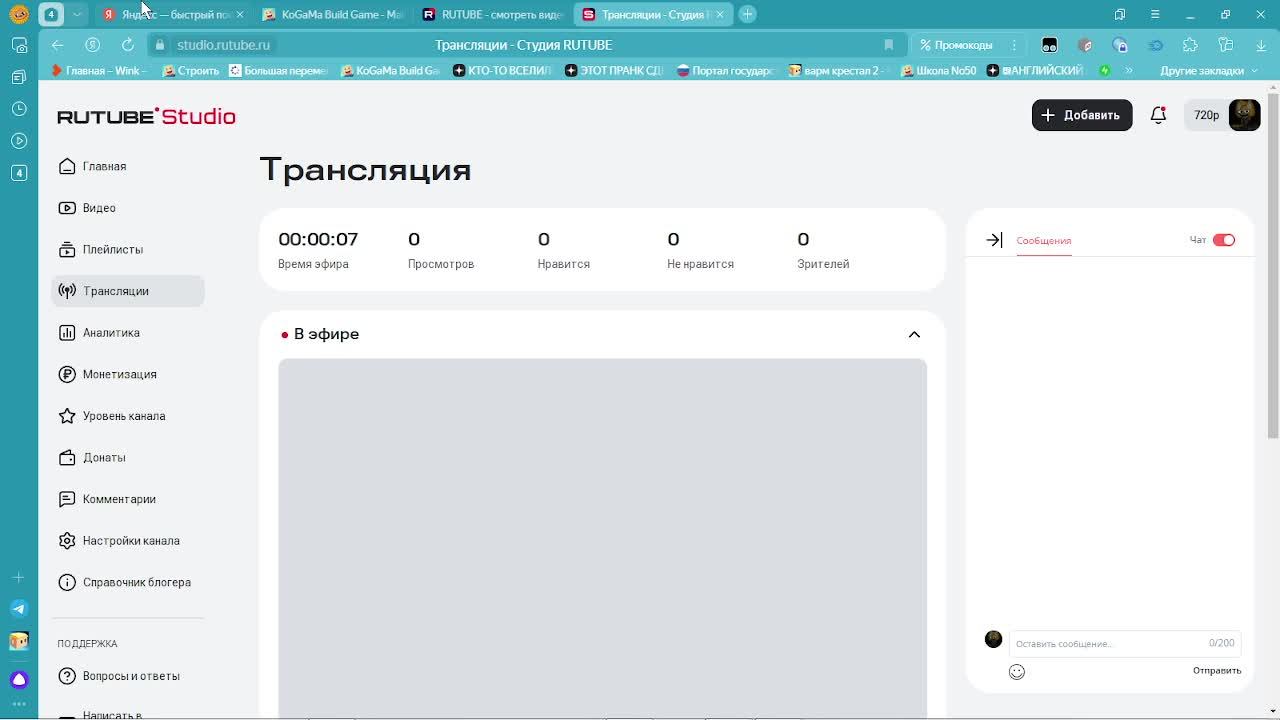The image size is (1280, 720).
Task: Open the Главная page in sidebar
Action: click(128, 166)
